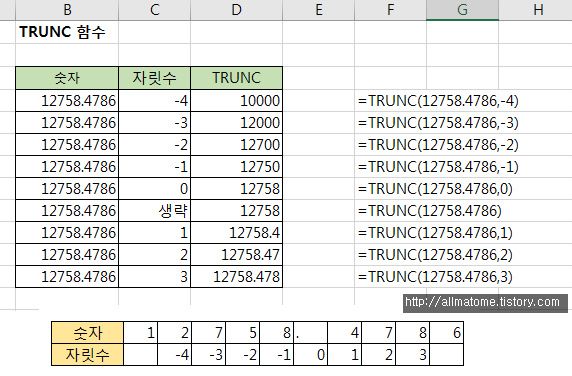Select result cell 12750
The height and width of the screenshot is (376, 572).
(236, 167)
